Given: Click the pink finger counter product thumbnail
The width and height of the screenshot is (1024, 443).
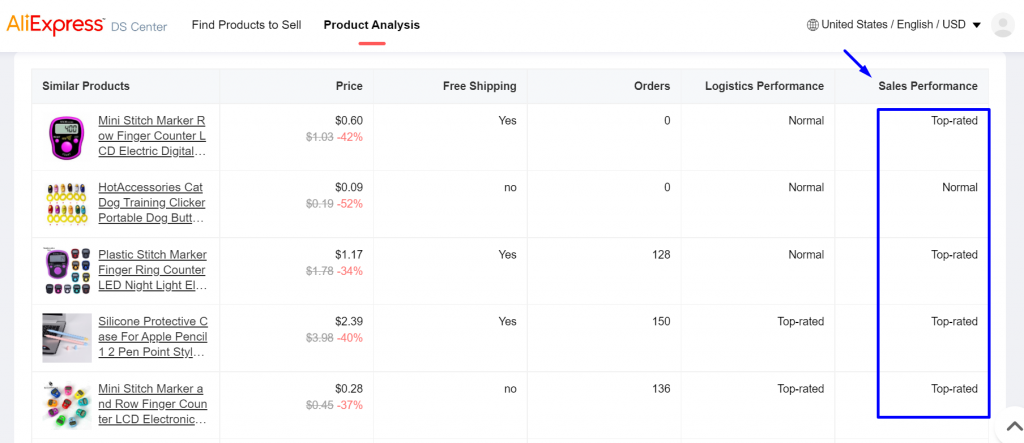Looking at the screenshot, I should click(67, 138).
